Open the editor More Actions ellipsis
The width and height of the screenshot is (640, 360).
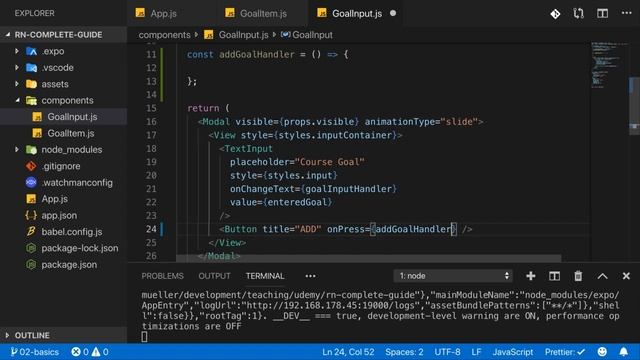click(x=627, y=13)
